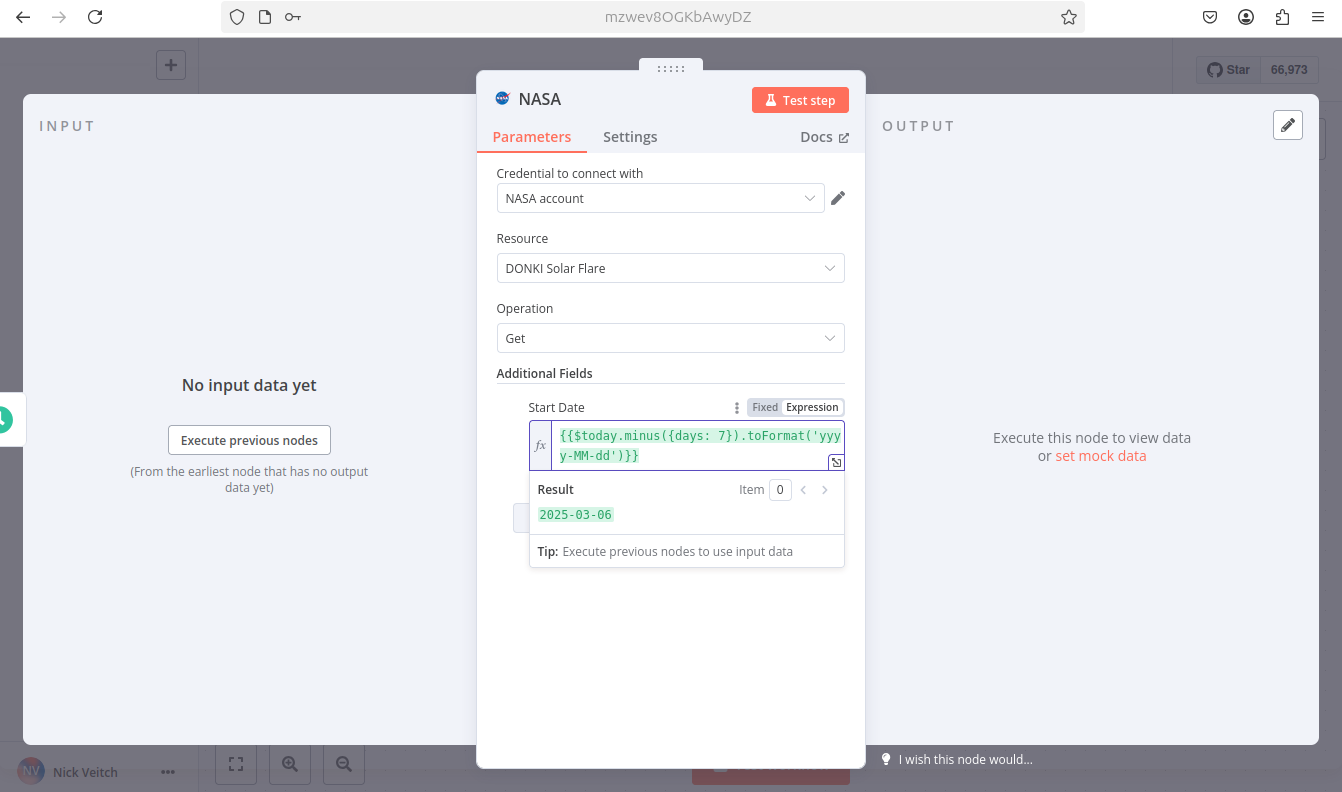Open the Operation Get dropdown
This screenshot has width=1342, height=792.
pyautogui.click(x=671, y=338)
